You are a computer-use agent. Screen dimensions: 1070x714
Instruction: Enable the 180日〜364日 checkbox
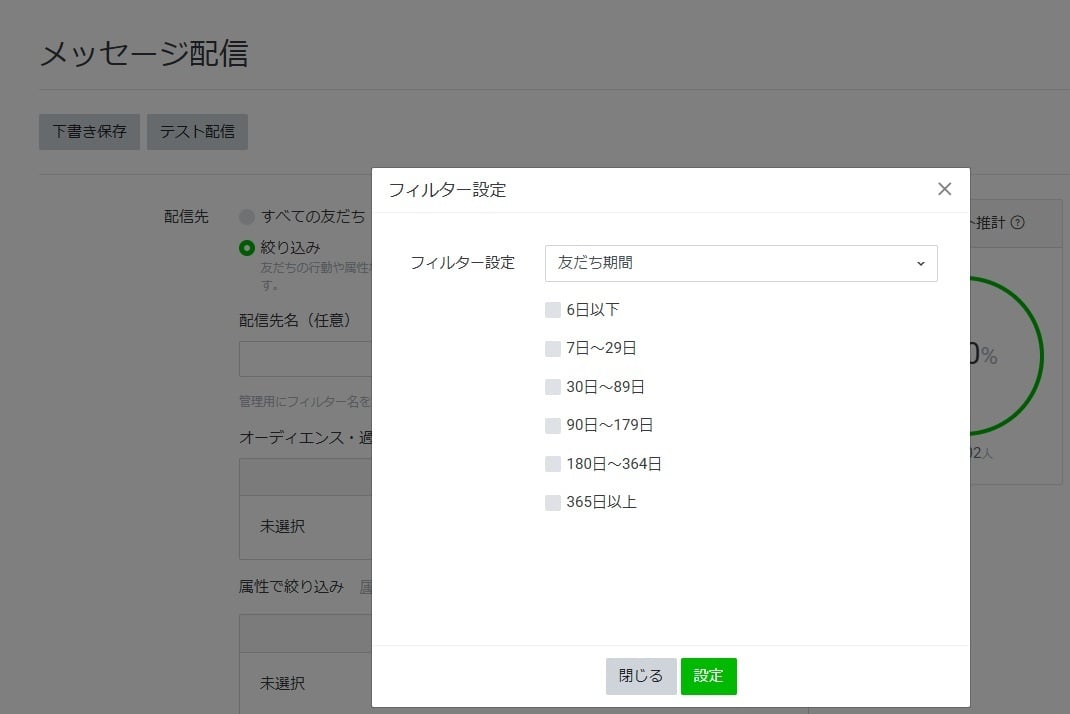pyautogui.click(x=553, y=463)
